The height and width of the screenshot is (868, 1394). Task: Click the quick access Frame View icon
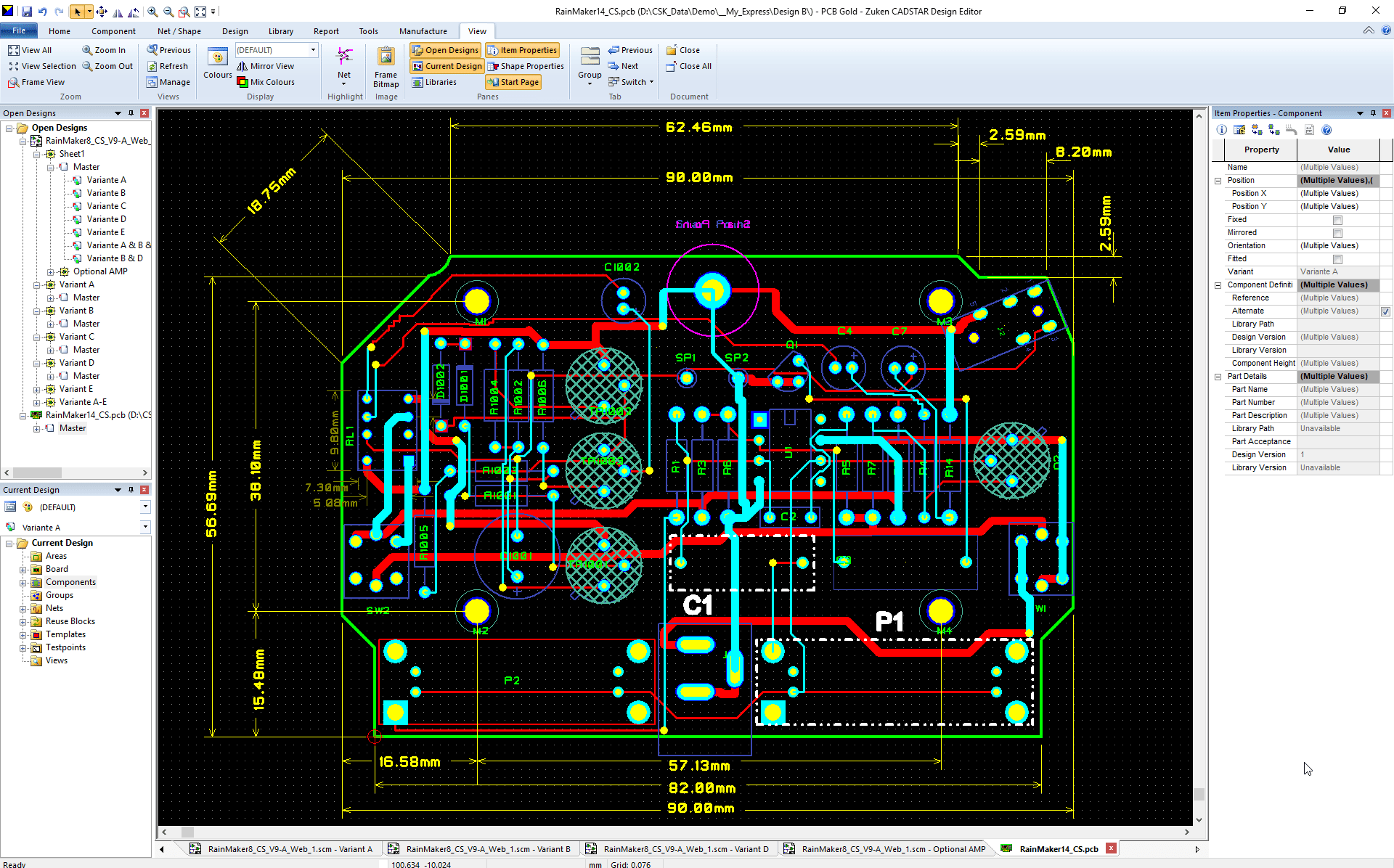click(184, 12)
